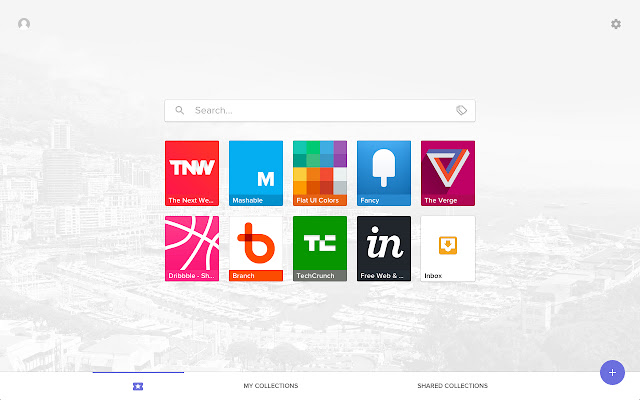
Task: Open the Branch tile
Action: (256, 249)
